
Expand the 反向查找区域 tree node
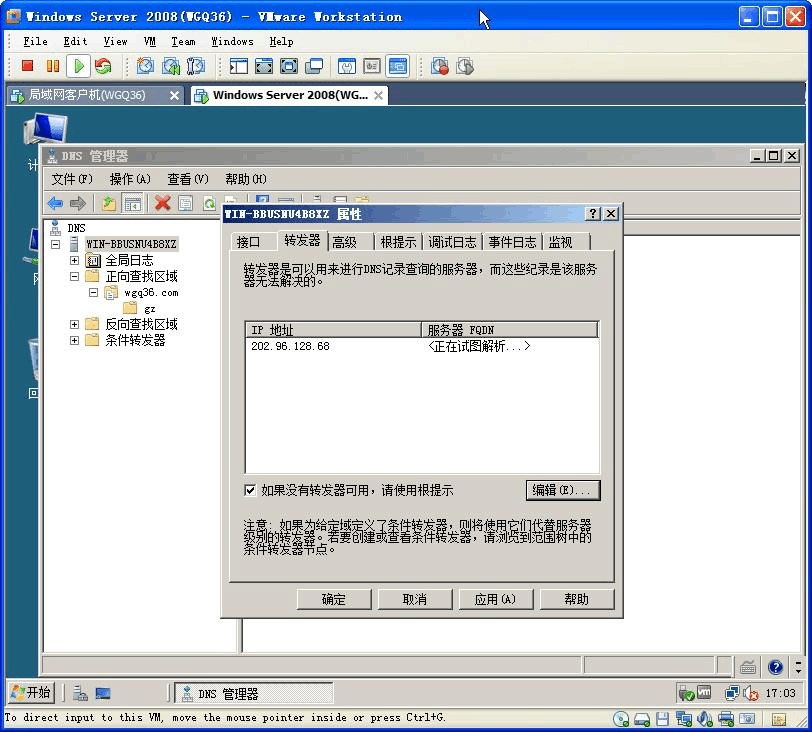tap(75, 324)
